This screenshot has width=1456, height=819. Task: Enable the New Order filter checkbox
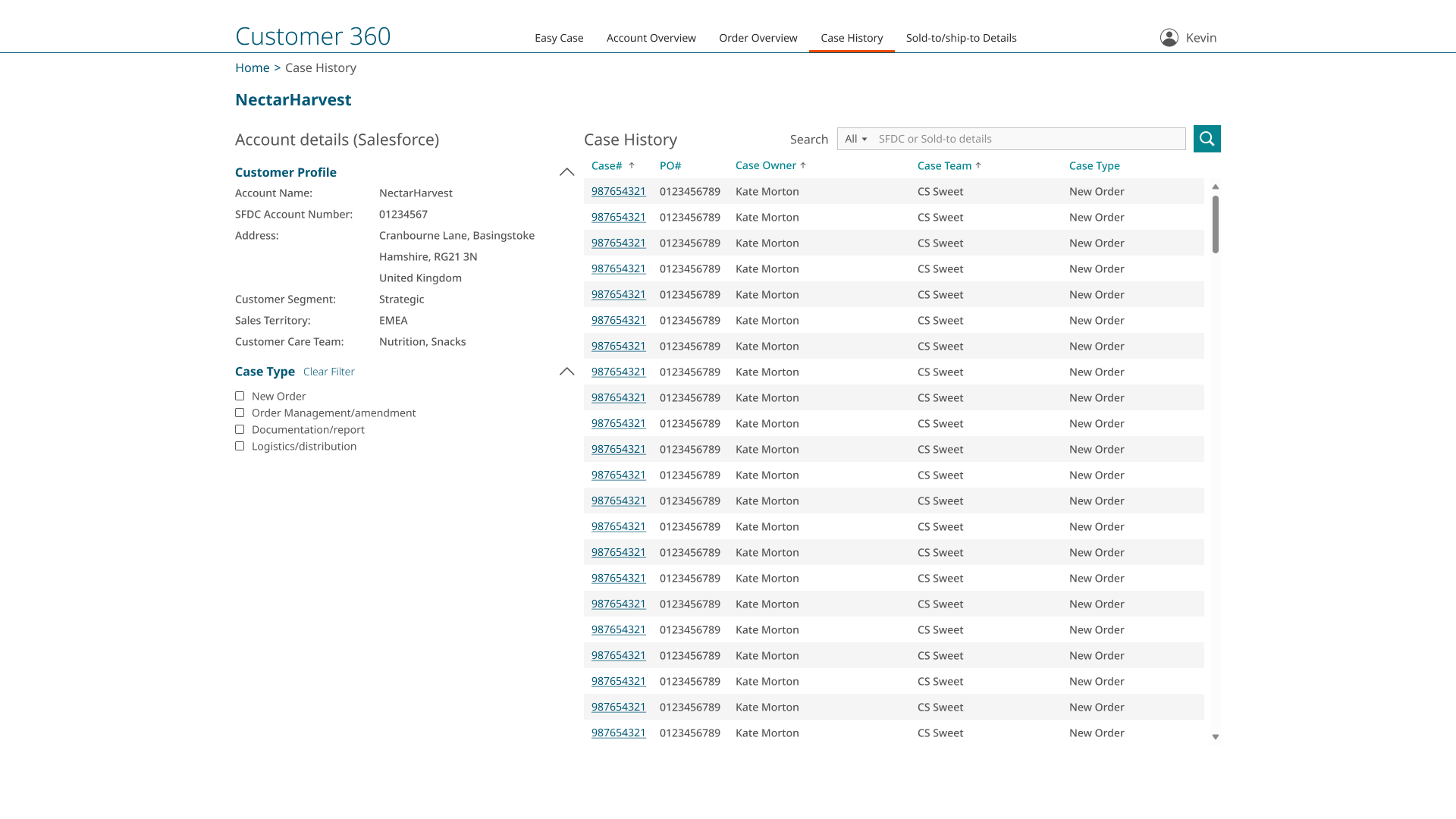click(240, 395)
